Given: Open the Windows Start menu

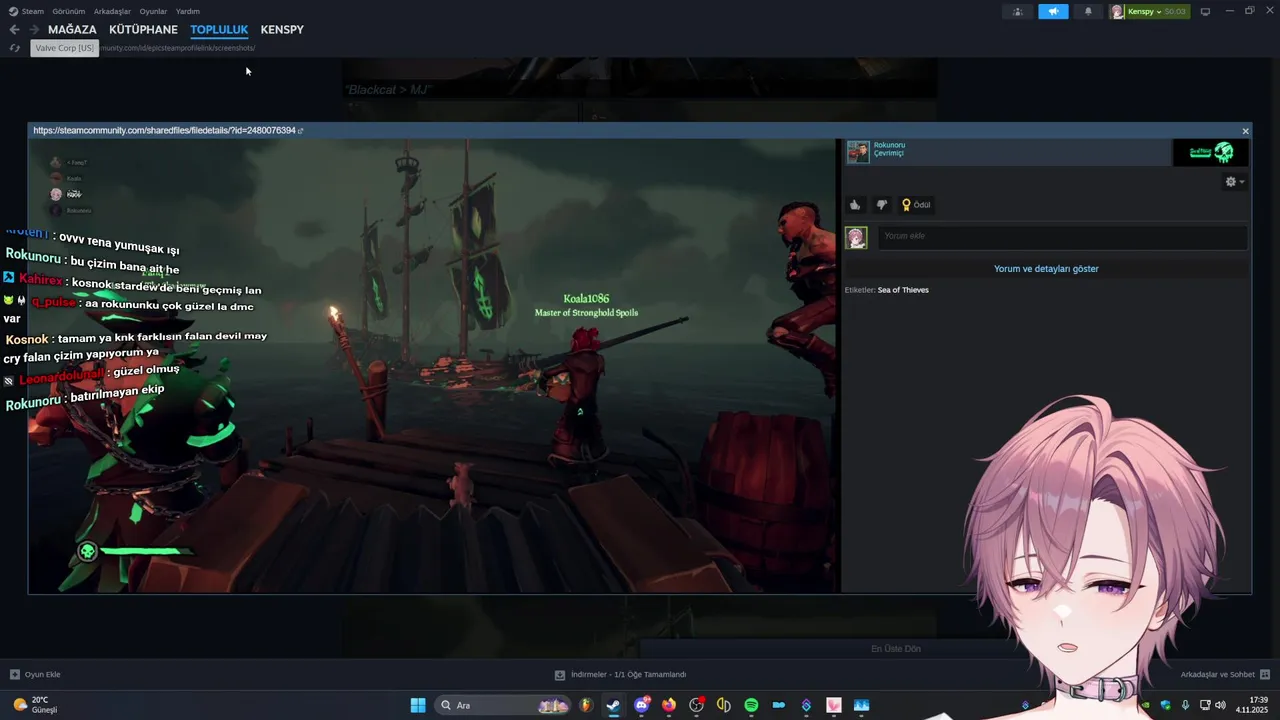Looking at the screenshot, I should pyautogui.click(x=418, y=705).
